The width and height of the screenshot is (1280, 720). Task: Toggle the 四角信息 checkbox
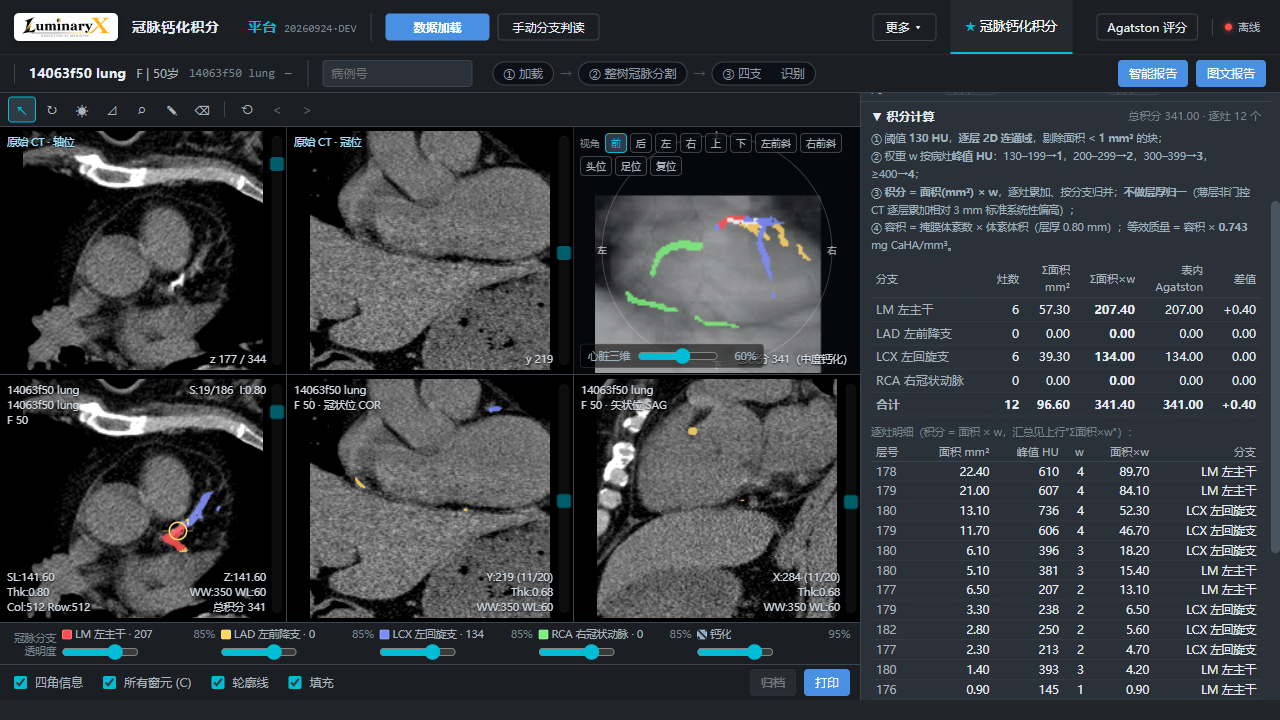click(x=20, y=683)
